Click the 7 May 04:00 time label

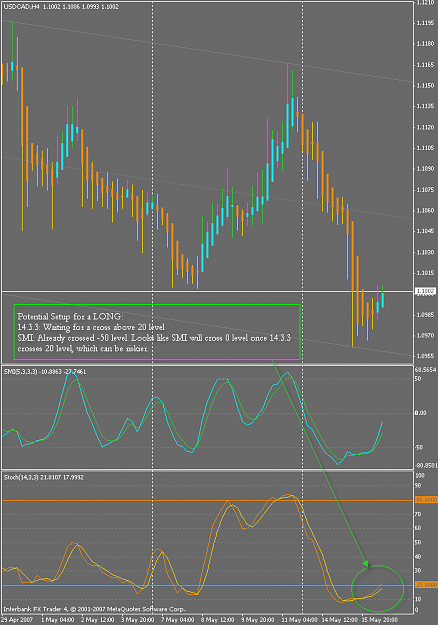click(x=178, y=620)
